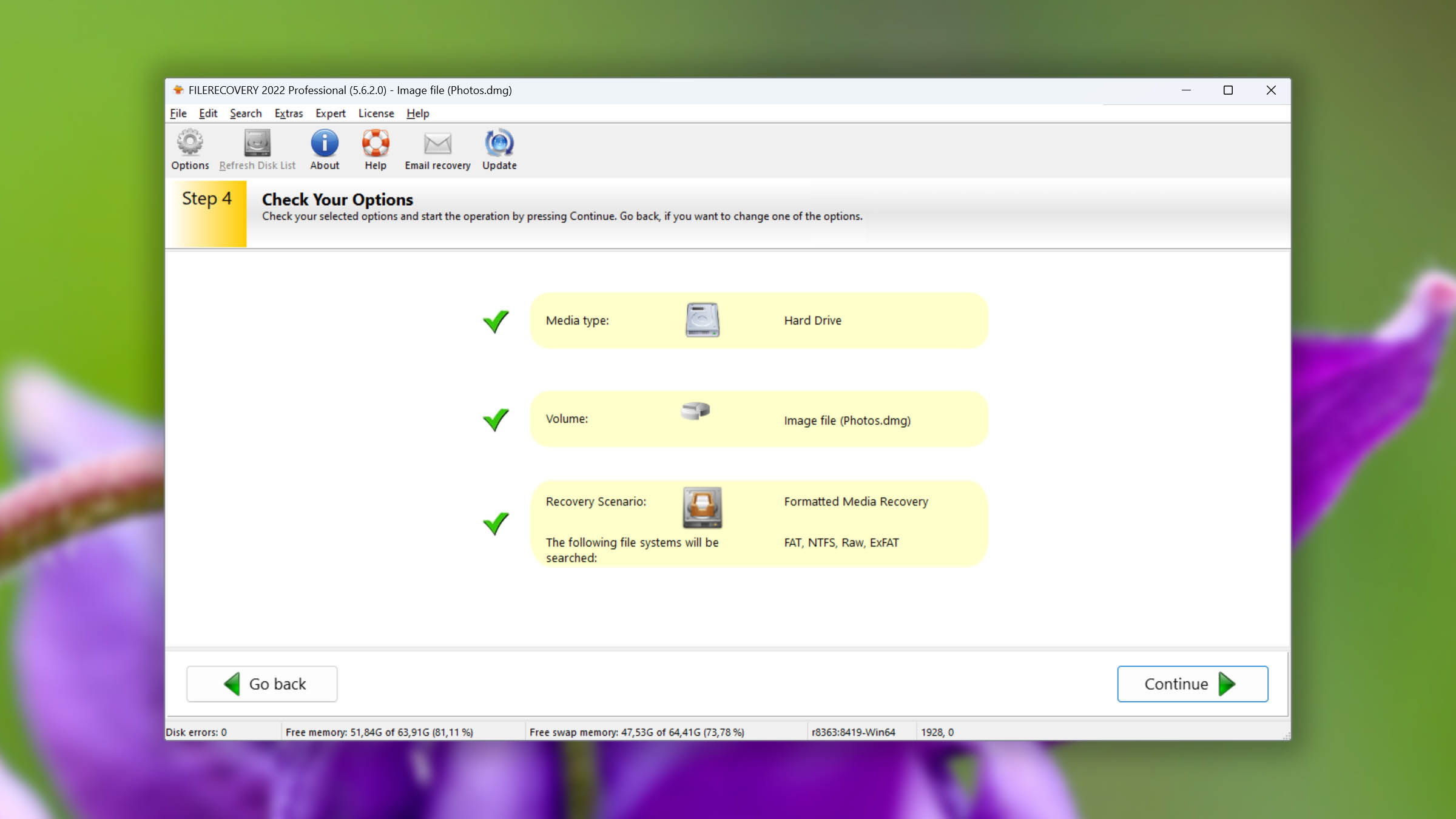Viewport: 1456px width, 819px height.
Task: Click the following file systems label
Action: [x=632, y=550]
